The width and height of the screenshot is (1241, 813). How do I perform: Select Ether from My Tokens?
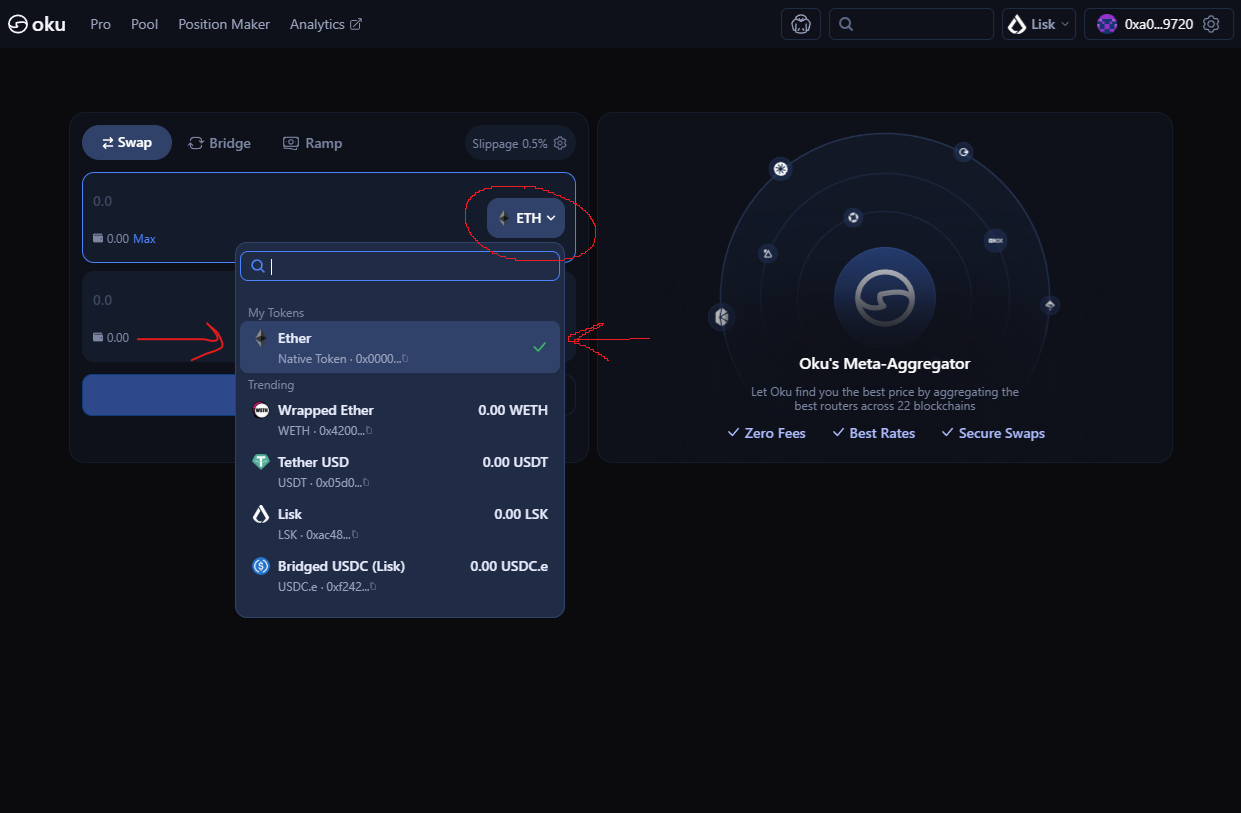(x=400, y=347)
